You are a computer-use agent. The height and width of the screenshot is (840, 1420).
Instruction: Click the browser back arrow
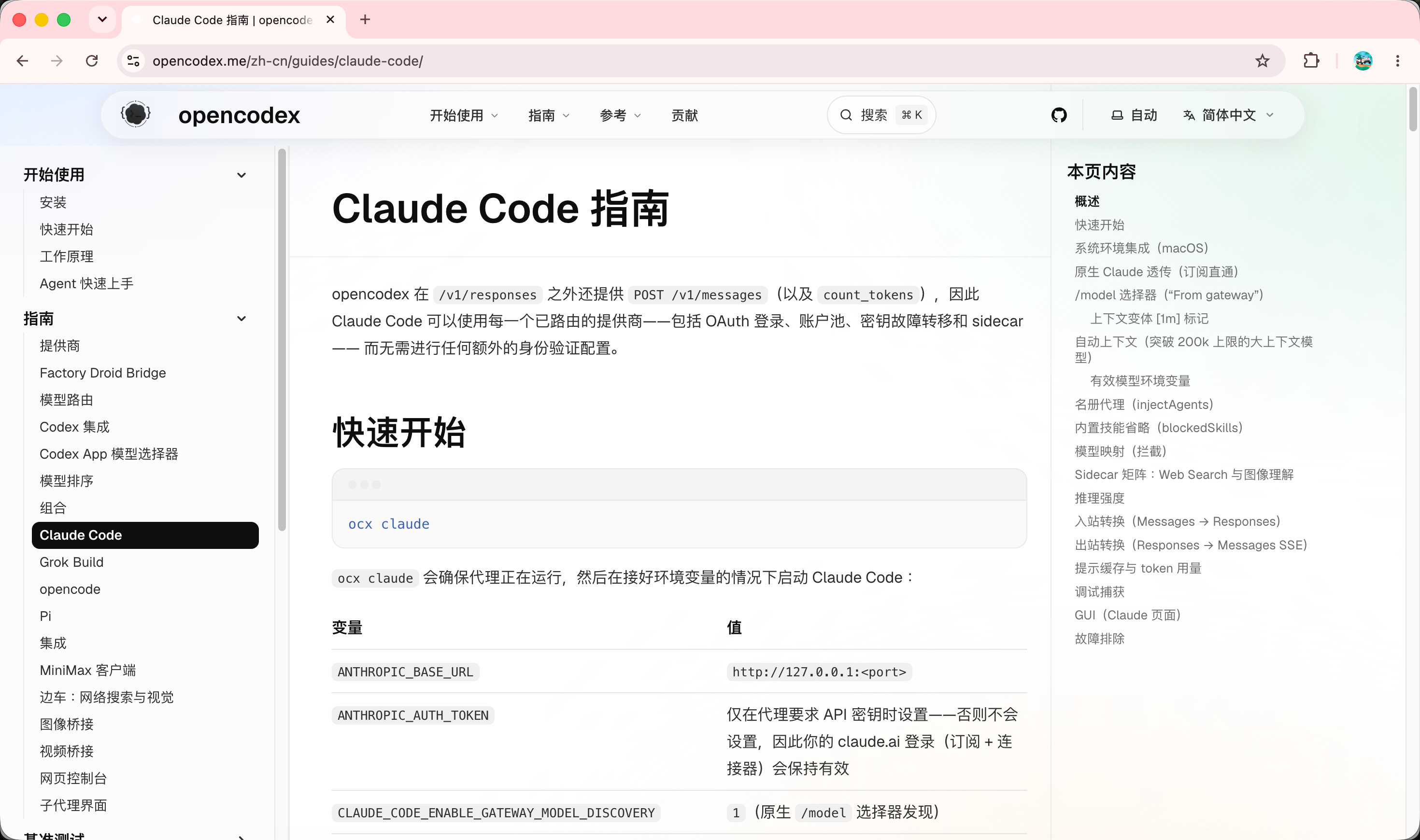23,60
